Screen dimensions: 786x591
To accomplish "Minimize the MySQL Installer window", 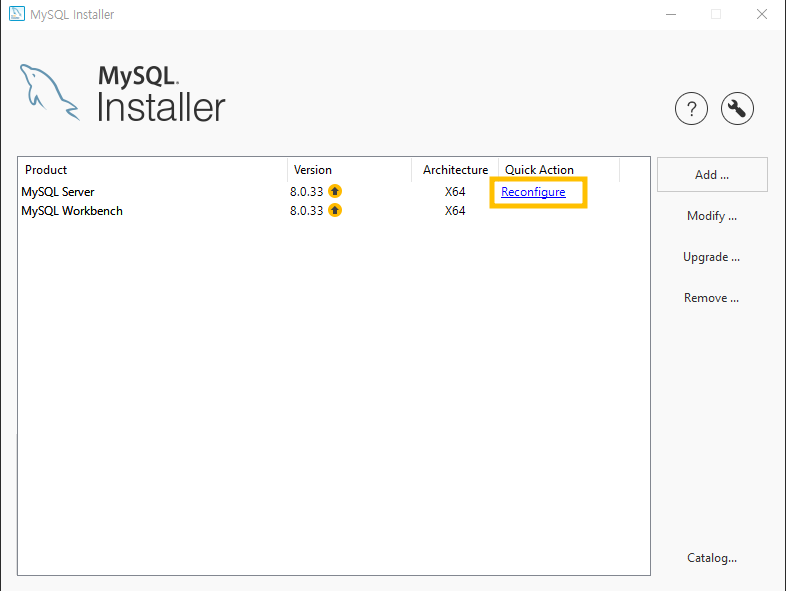I will [x=671, y=14].
